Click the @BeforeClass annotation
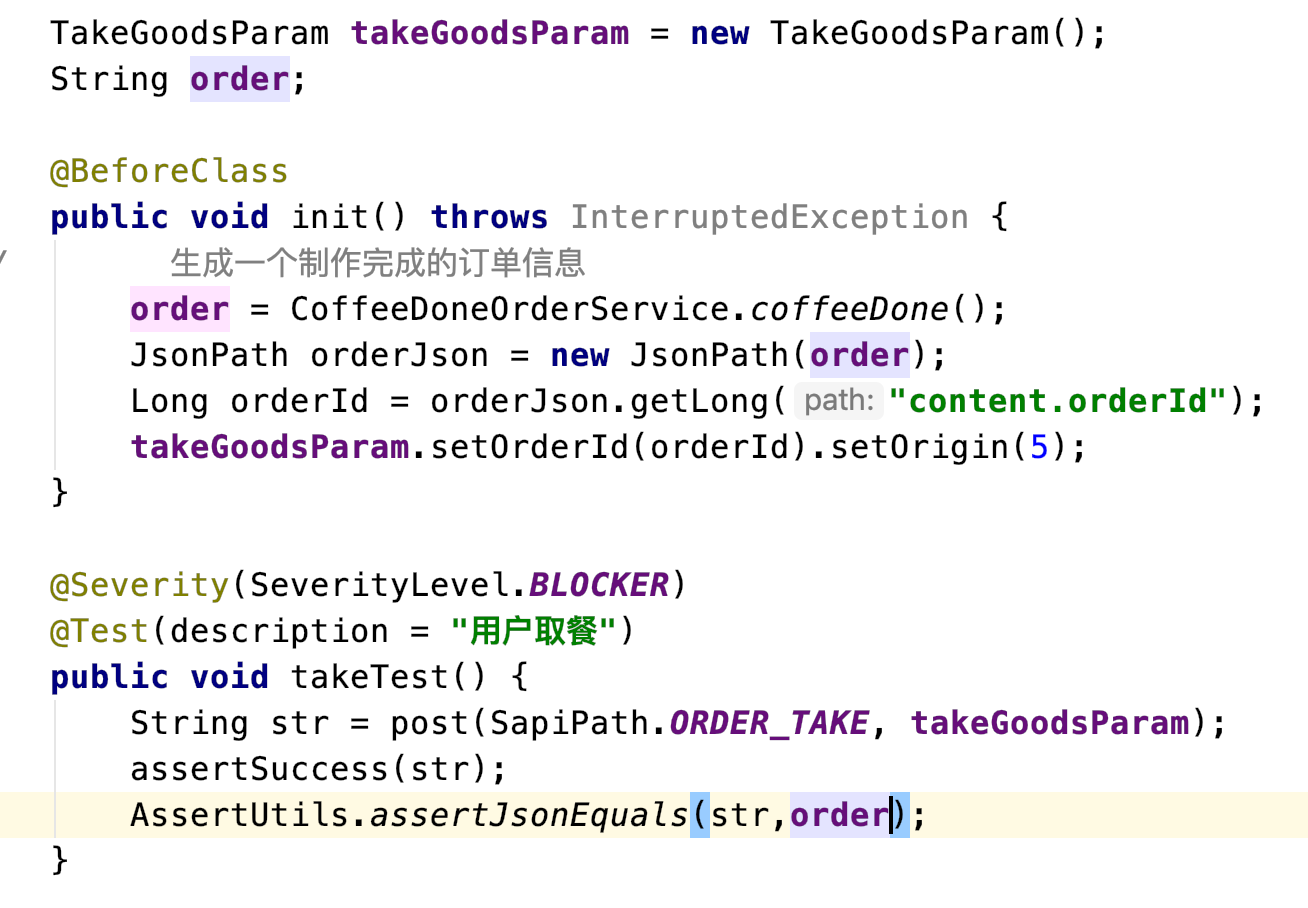The image size is (1308, 908). [169, 171]
